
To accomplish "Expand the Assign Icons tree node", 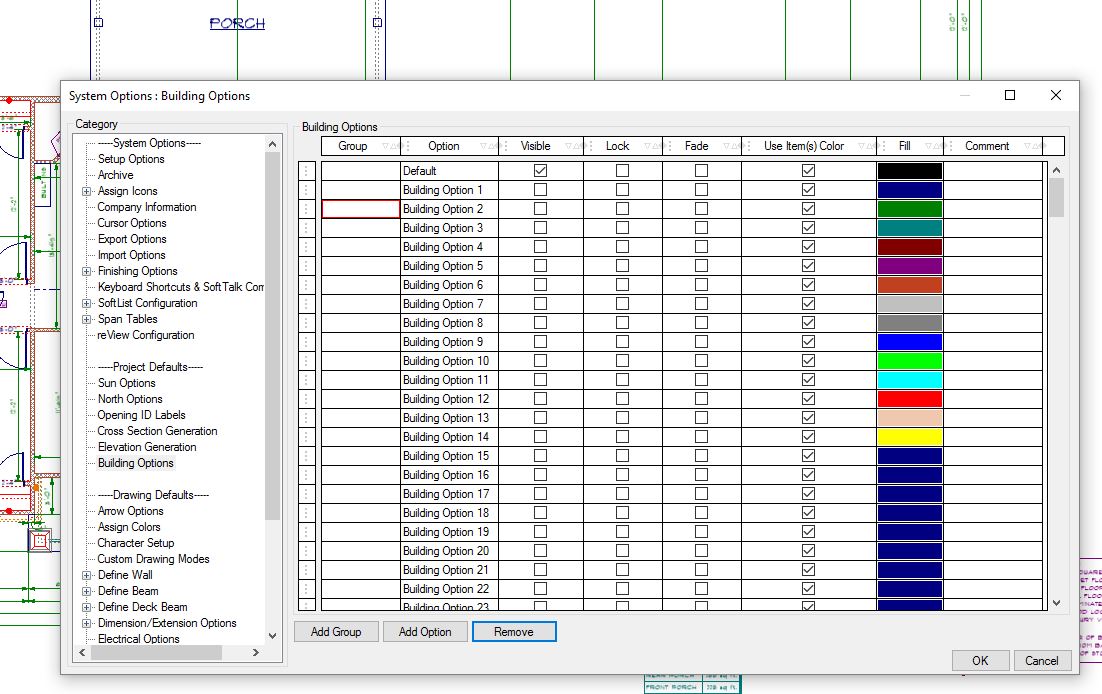I will (87, 191).
